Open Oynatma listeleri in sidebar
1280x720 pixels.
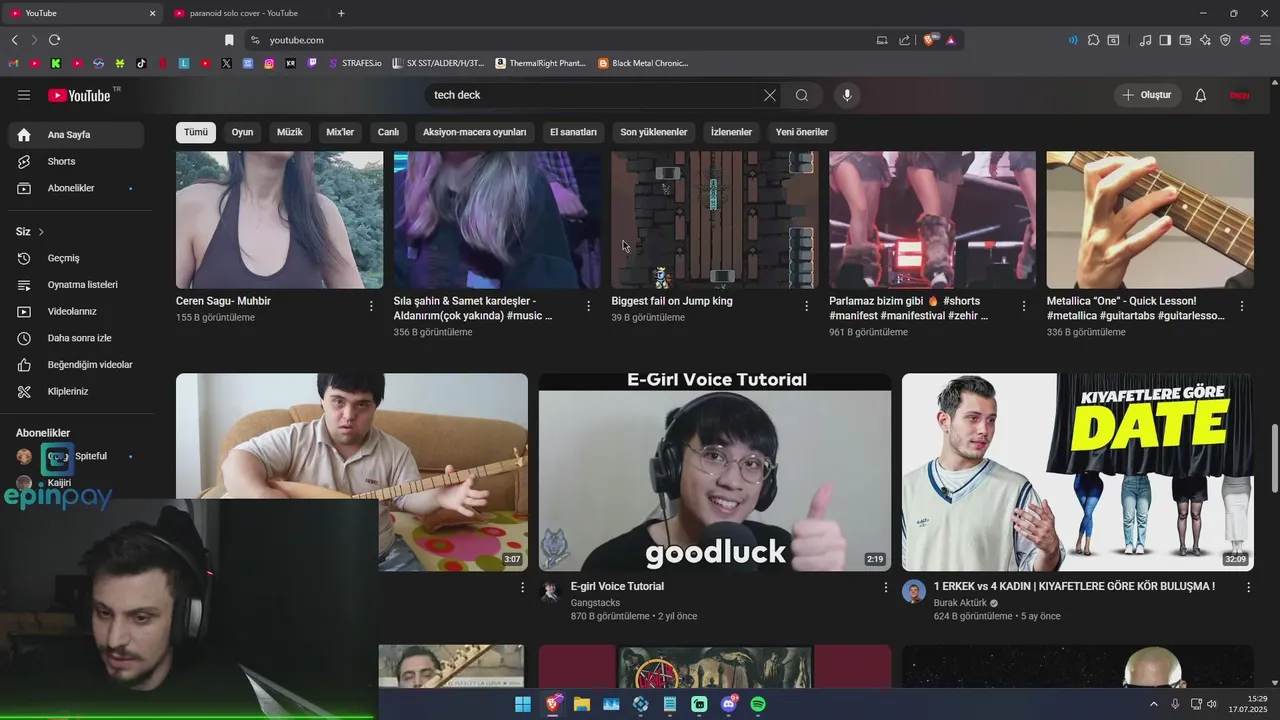click(x=76, y=285)
